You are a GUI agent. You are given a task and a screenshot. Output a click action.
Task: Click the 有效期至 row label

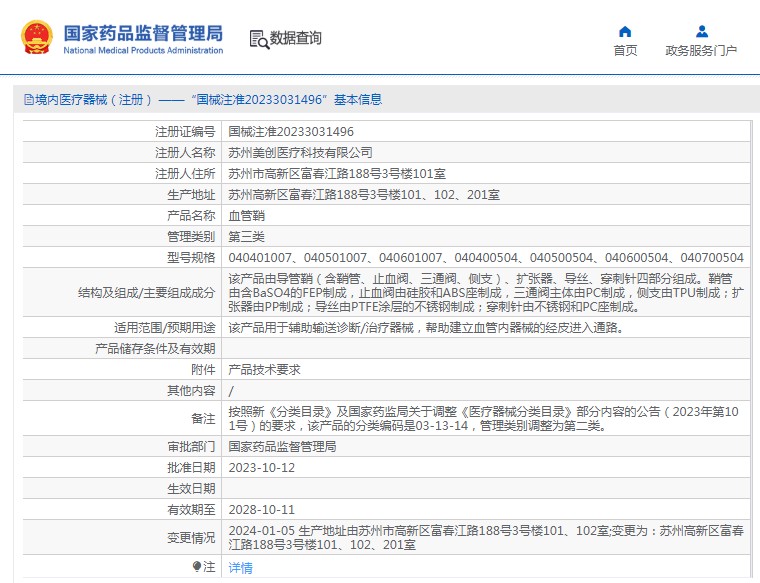tap(191, 510)
